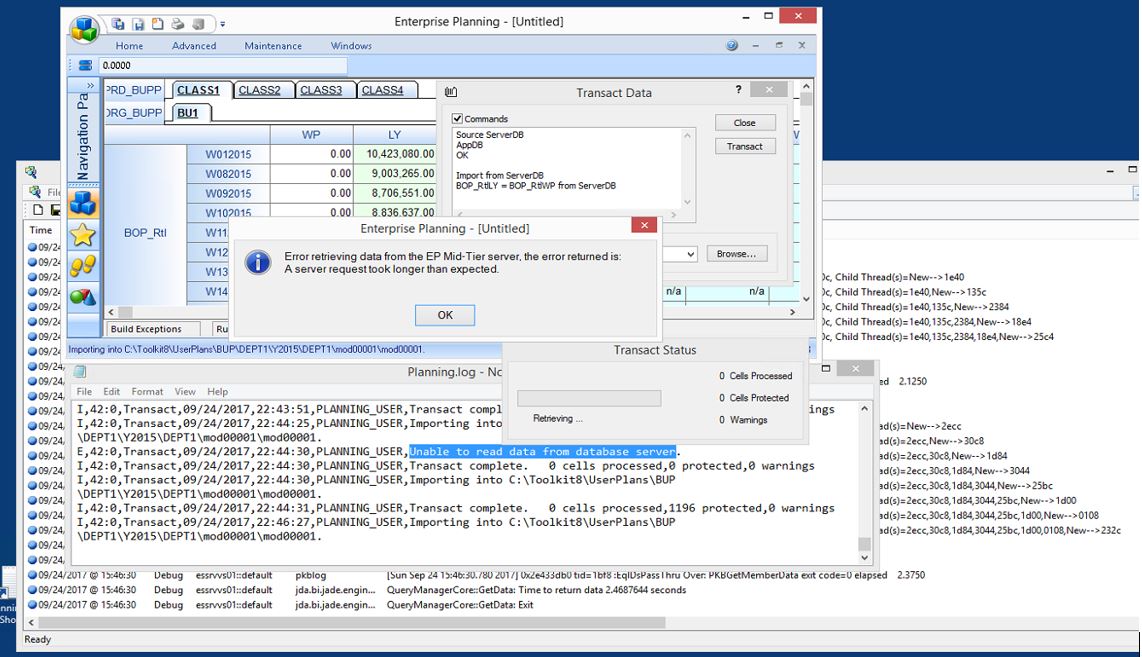Open the dropdown beside the Browse button

(690, 254)
